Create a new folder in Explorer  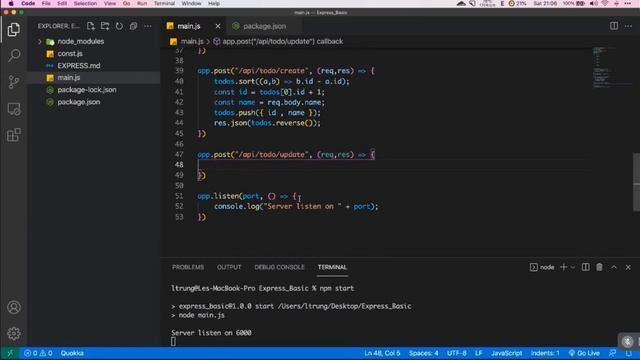pyautogui.click(x=105, y=26)
